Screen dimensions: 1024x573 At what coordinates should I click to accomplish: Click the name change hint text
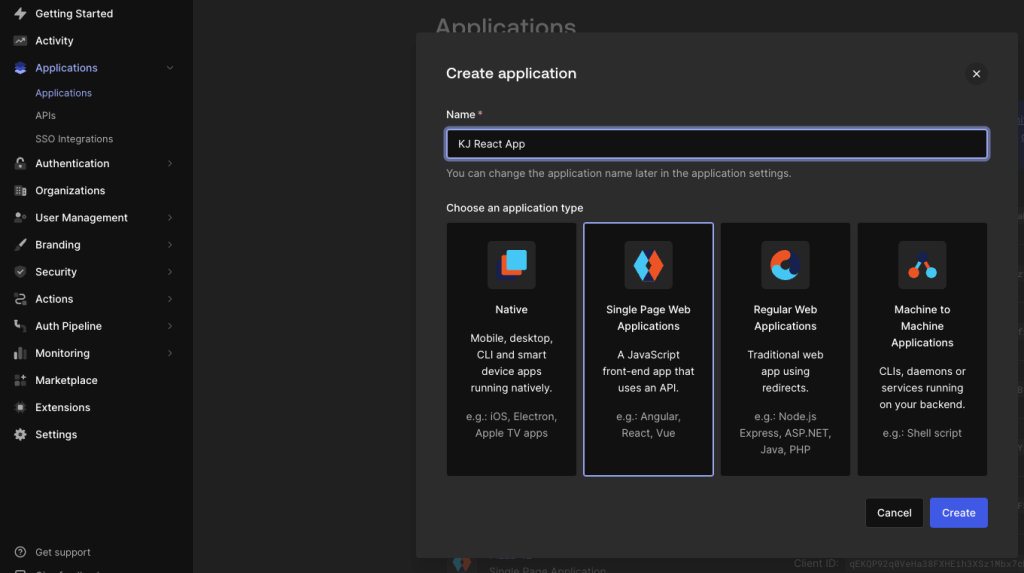[618, 173]
